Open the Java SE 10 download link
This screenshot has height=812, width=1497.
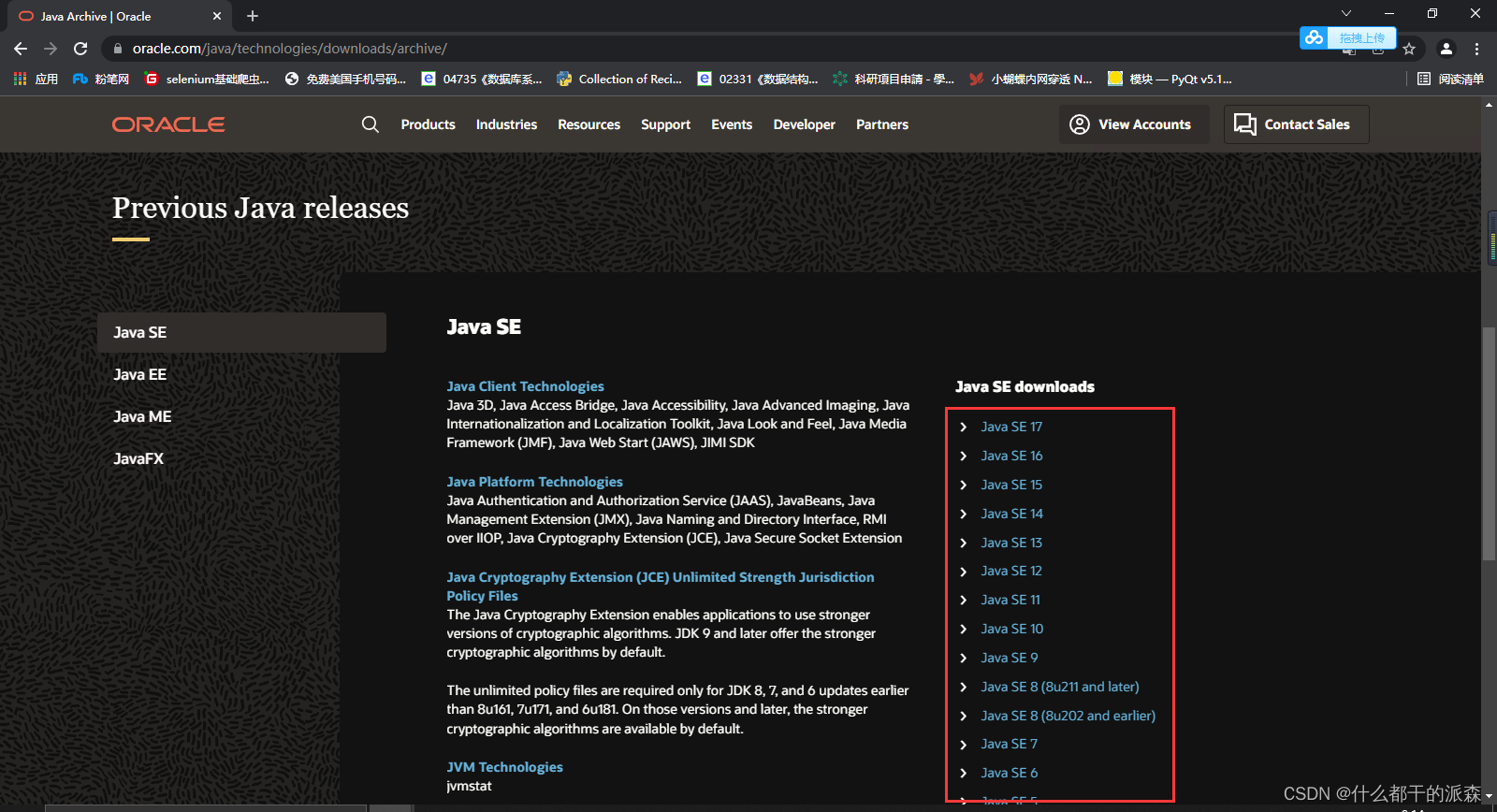point(1012,629)
